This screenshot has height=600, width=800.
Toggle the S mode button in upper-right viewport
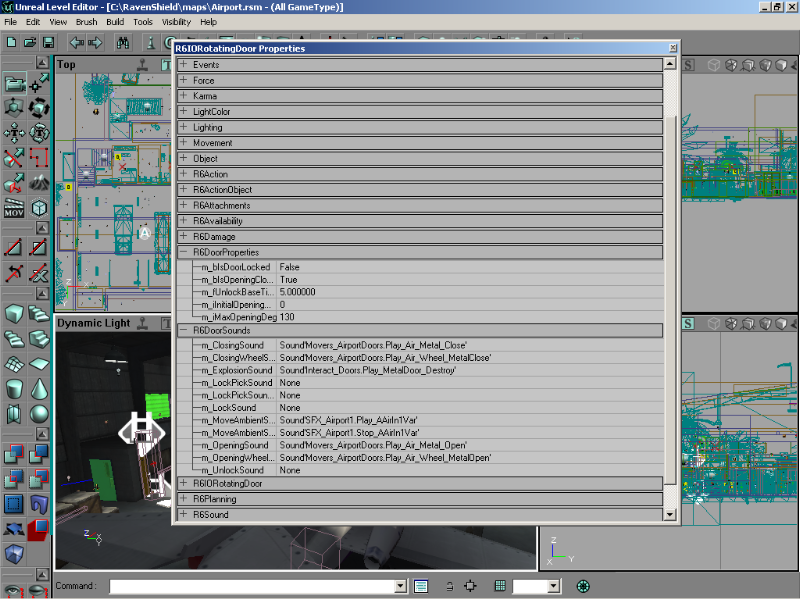[689, 65]
